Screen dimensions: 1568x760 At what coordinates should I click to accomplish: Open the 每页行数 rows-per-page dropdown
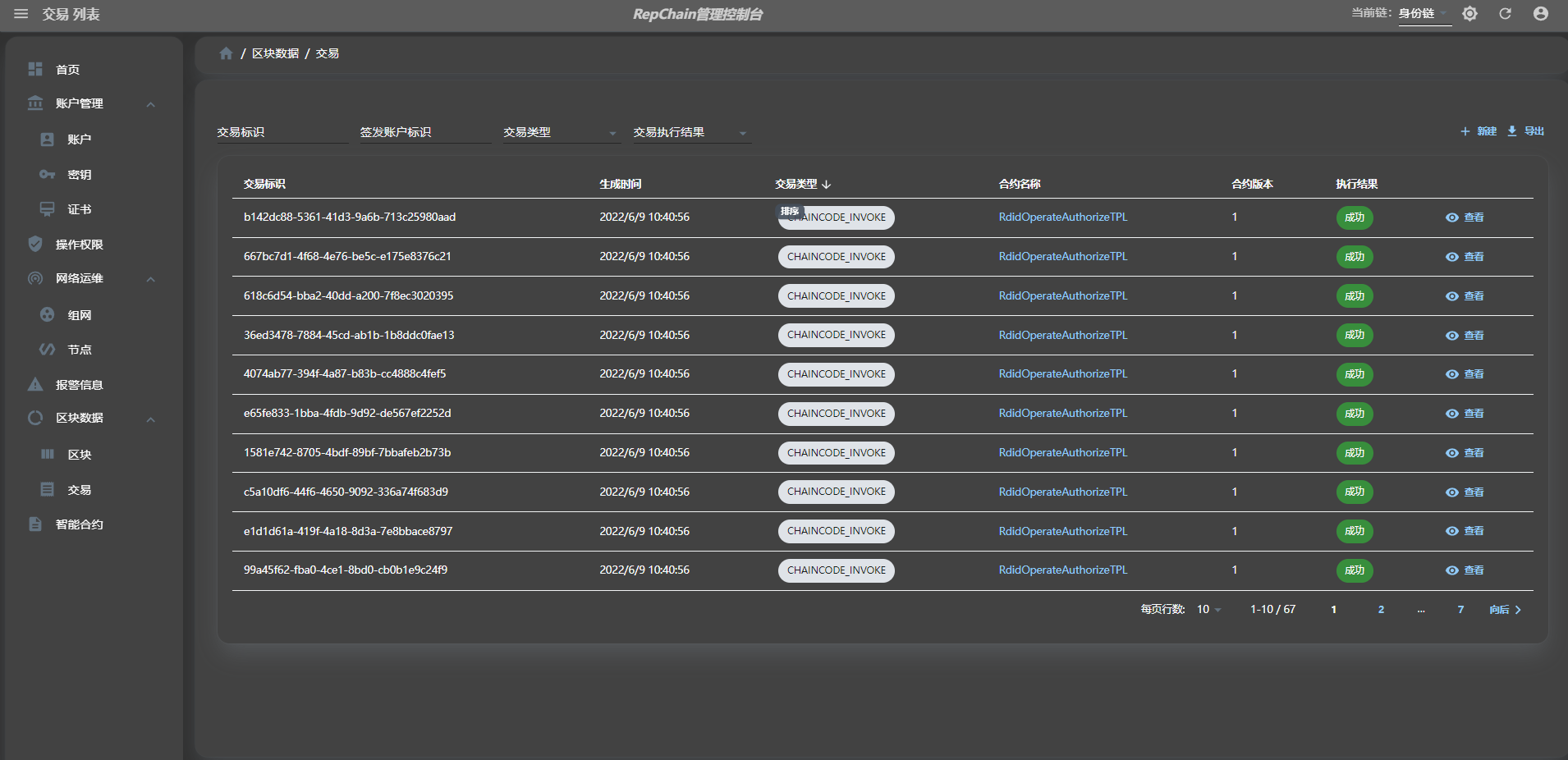(x=1209, y=610)
